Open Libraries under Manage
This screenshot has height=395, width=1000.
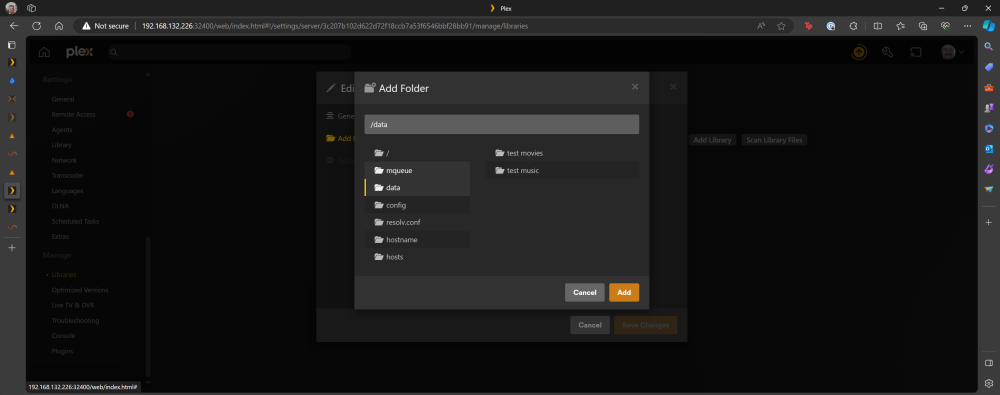(x=64, y=274)
